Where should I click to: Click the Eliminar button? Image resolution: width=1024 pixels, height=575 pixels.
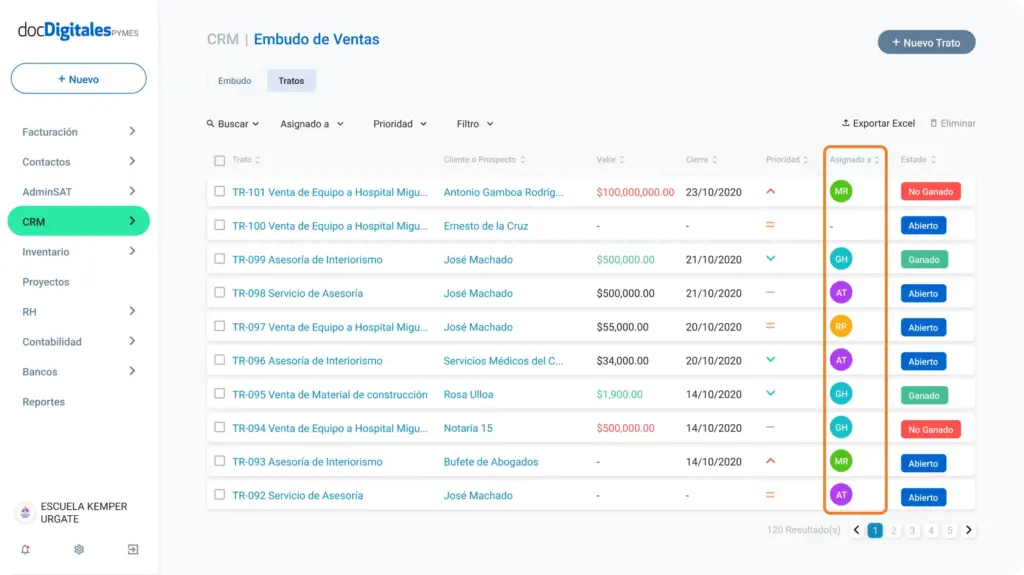coord(953,123)
